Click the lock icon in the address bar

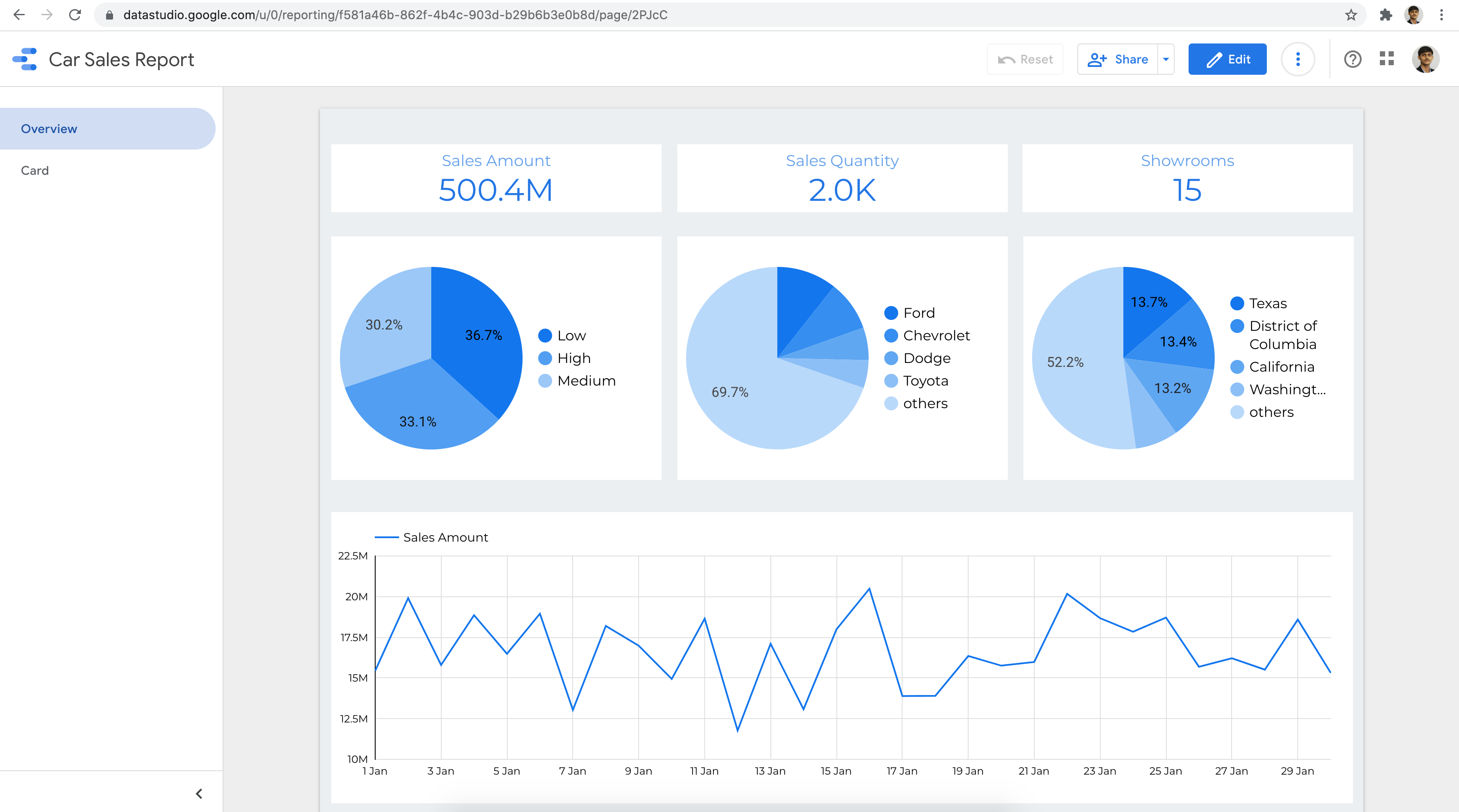pos(110,15)
